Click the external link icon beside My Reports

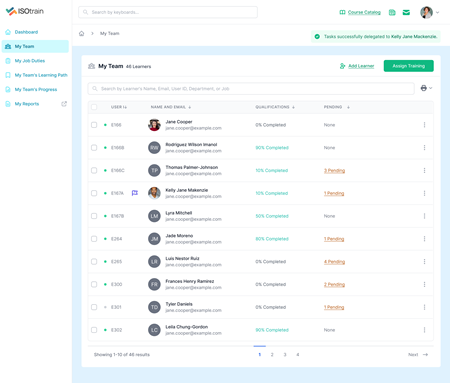[64, 104]
